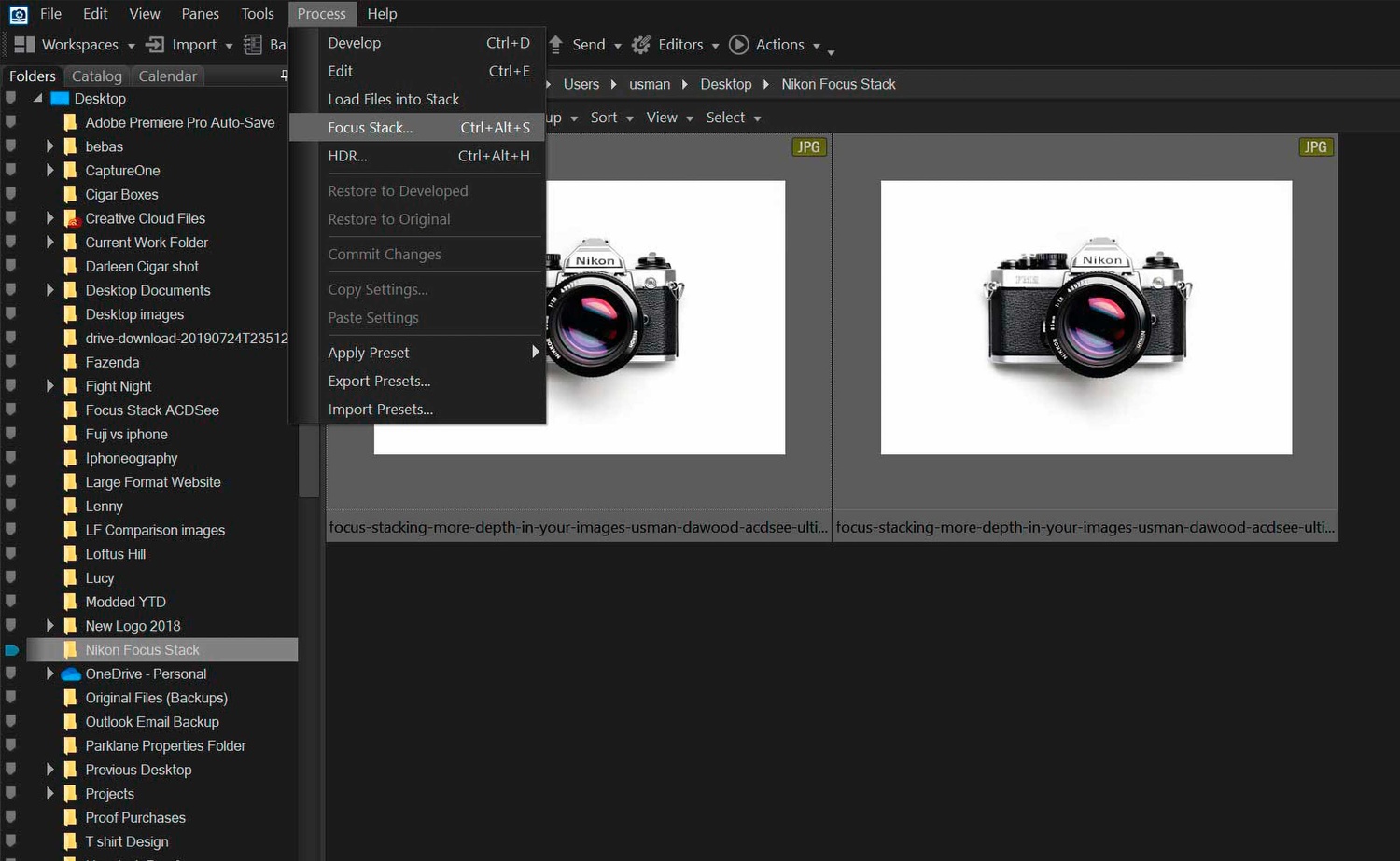Toggle the marker beside Lenny
This screenshot has height=861, width=1400.
[x=11, y=506]
